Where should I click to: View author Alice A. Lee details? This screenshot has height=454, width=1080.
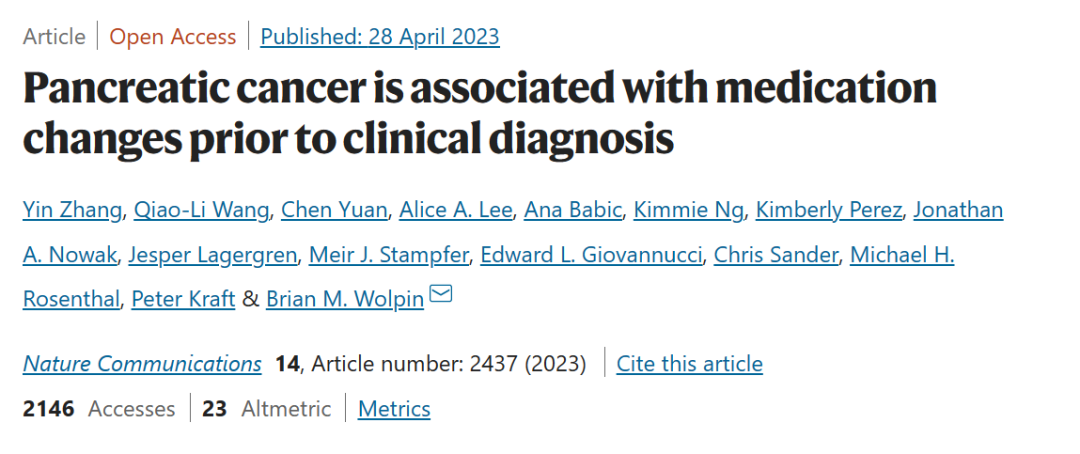point(456,210)
